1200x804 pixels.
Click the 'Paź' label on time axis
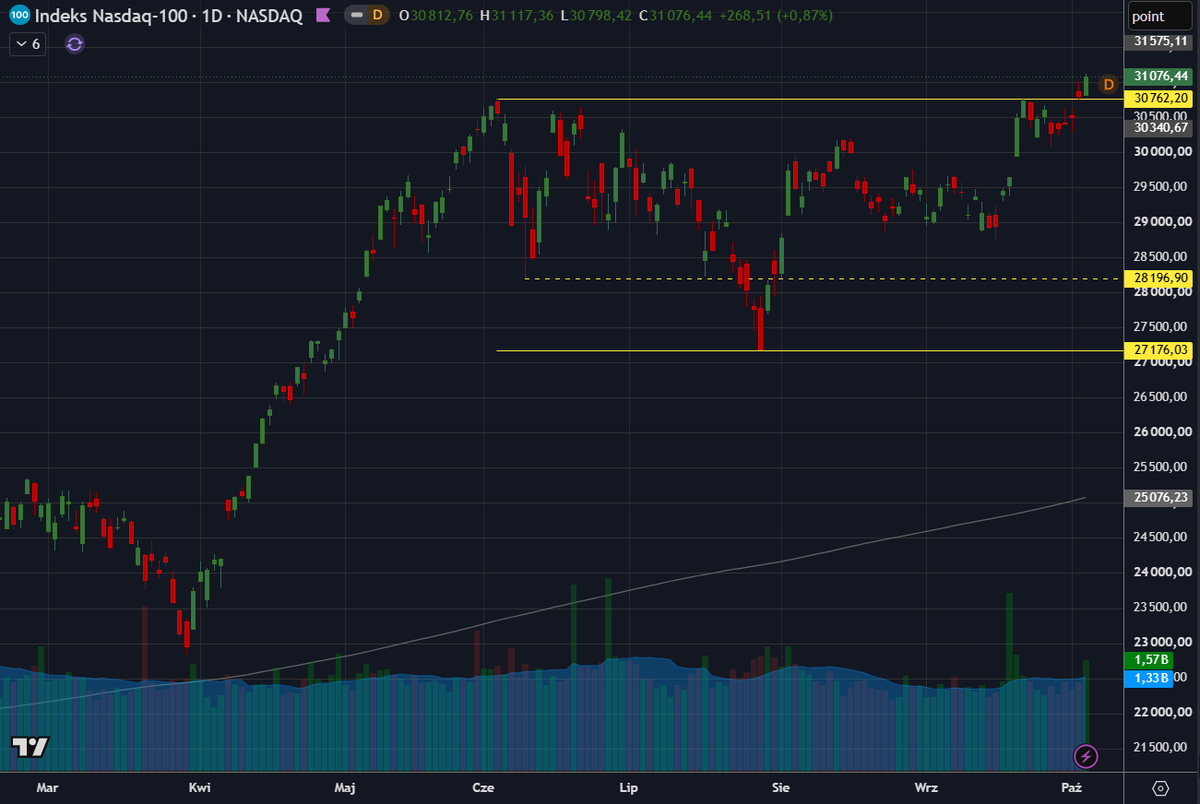[x=1071, y=788]
